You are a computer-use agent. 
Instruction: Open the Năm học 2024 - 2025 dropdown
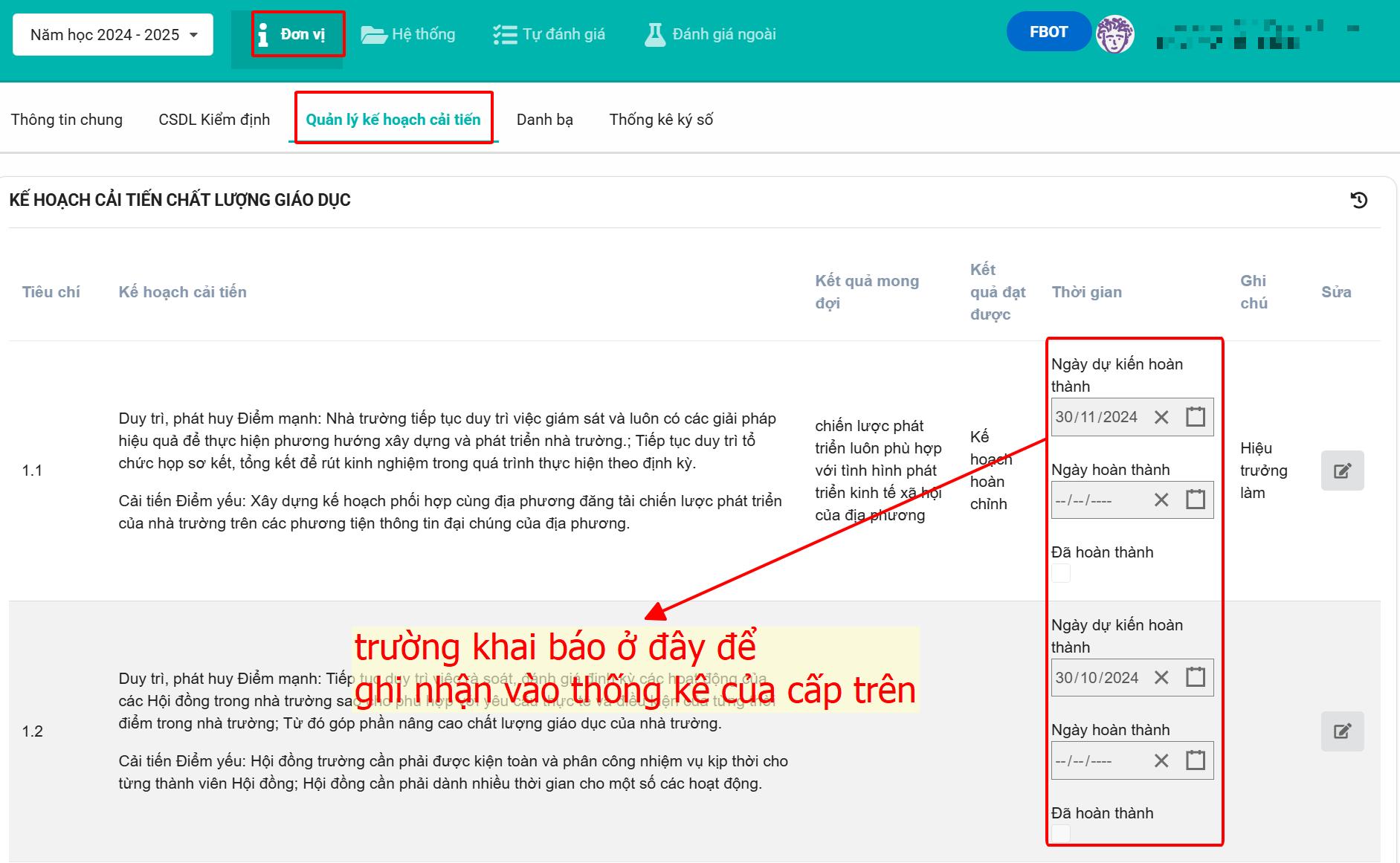113,35
